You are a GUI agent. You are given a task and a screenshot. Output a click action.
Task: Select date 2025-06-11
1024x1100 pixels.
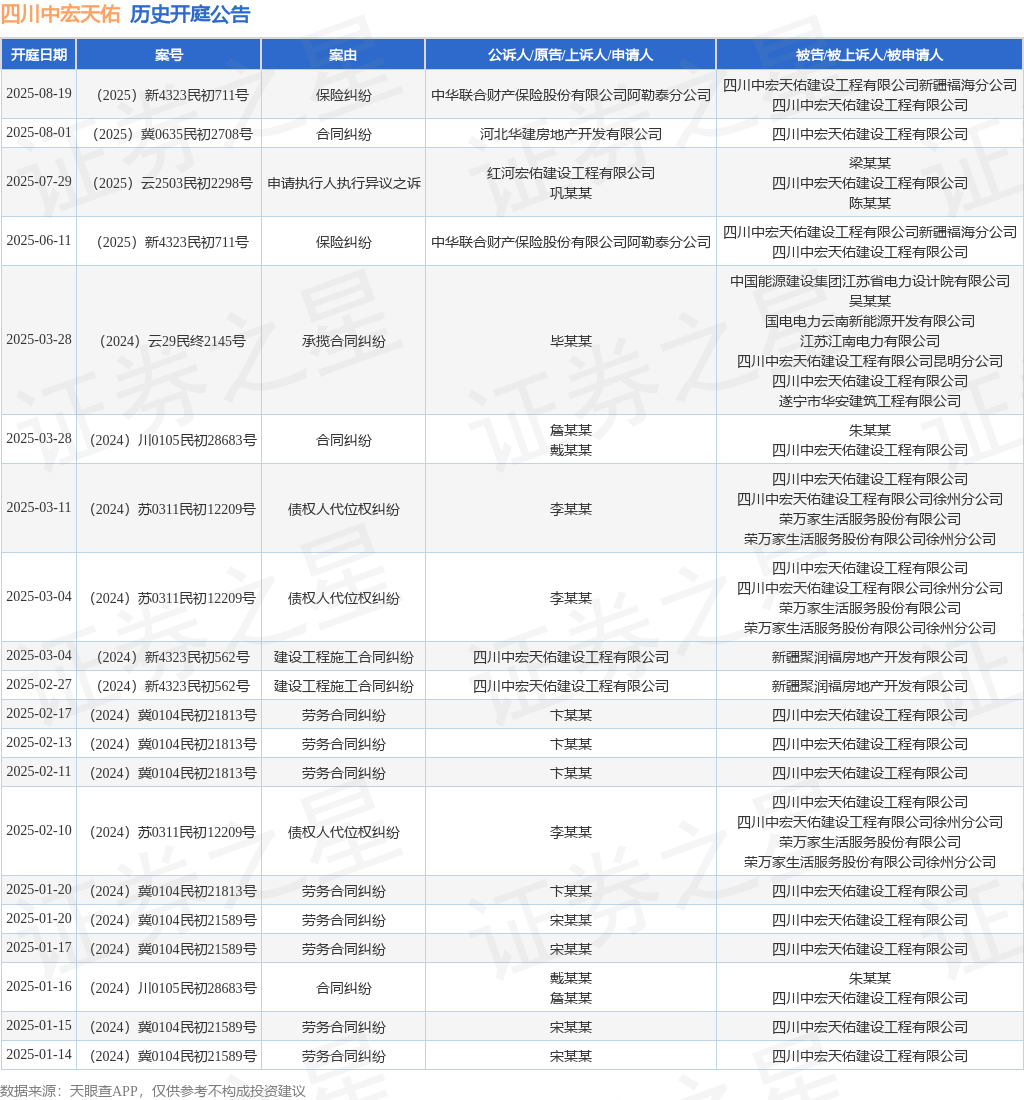(39, 241)
